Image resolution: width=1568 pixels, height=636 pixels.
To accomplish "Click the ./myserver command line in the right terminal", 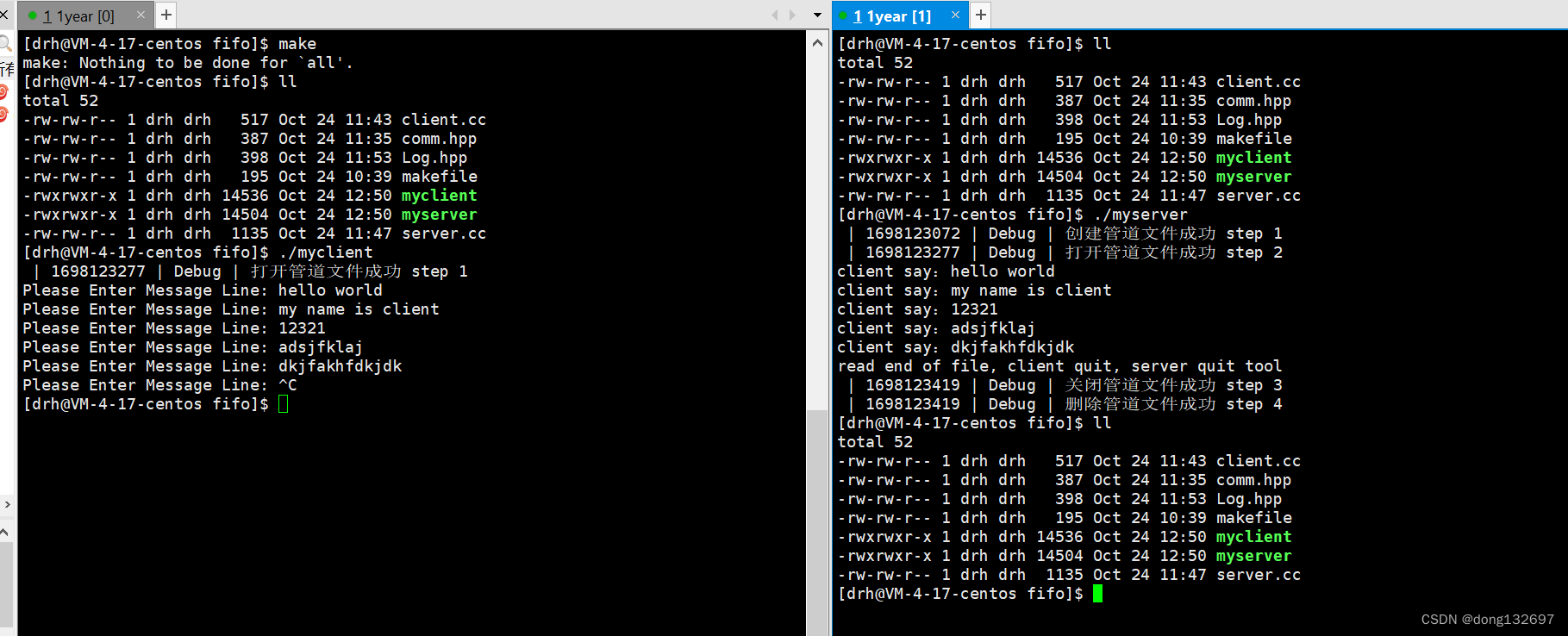I will pos(1013,215).
